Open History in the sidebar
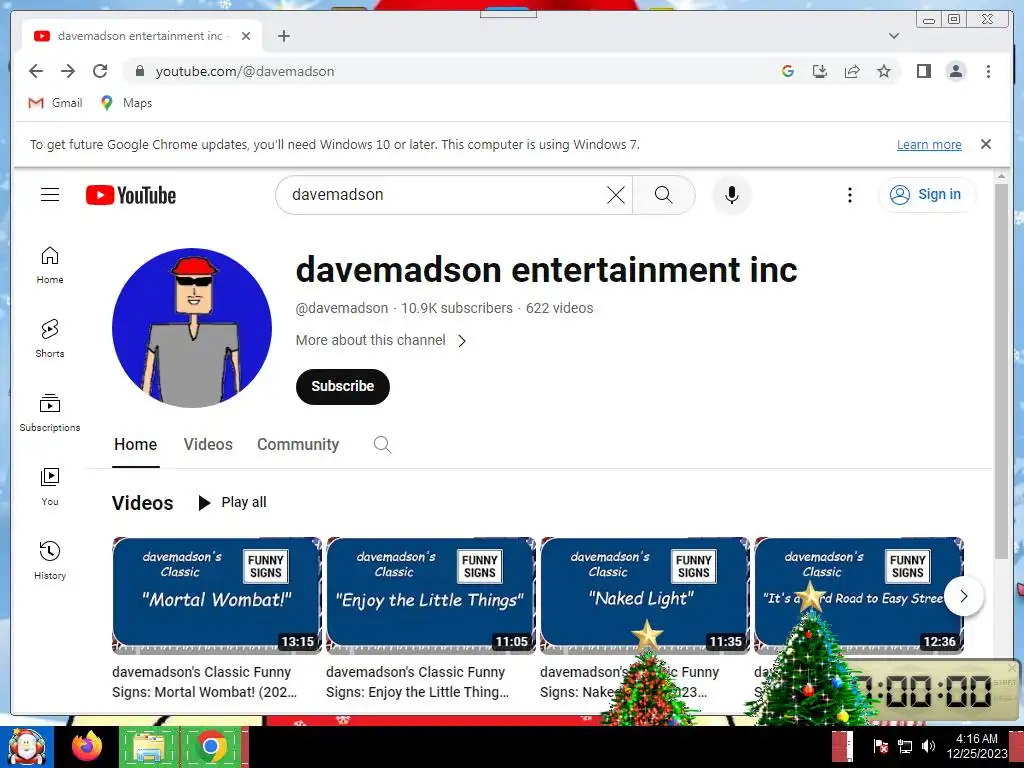 click(50, 560)
